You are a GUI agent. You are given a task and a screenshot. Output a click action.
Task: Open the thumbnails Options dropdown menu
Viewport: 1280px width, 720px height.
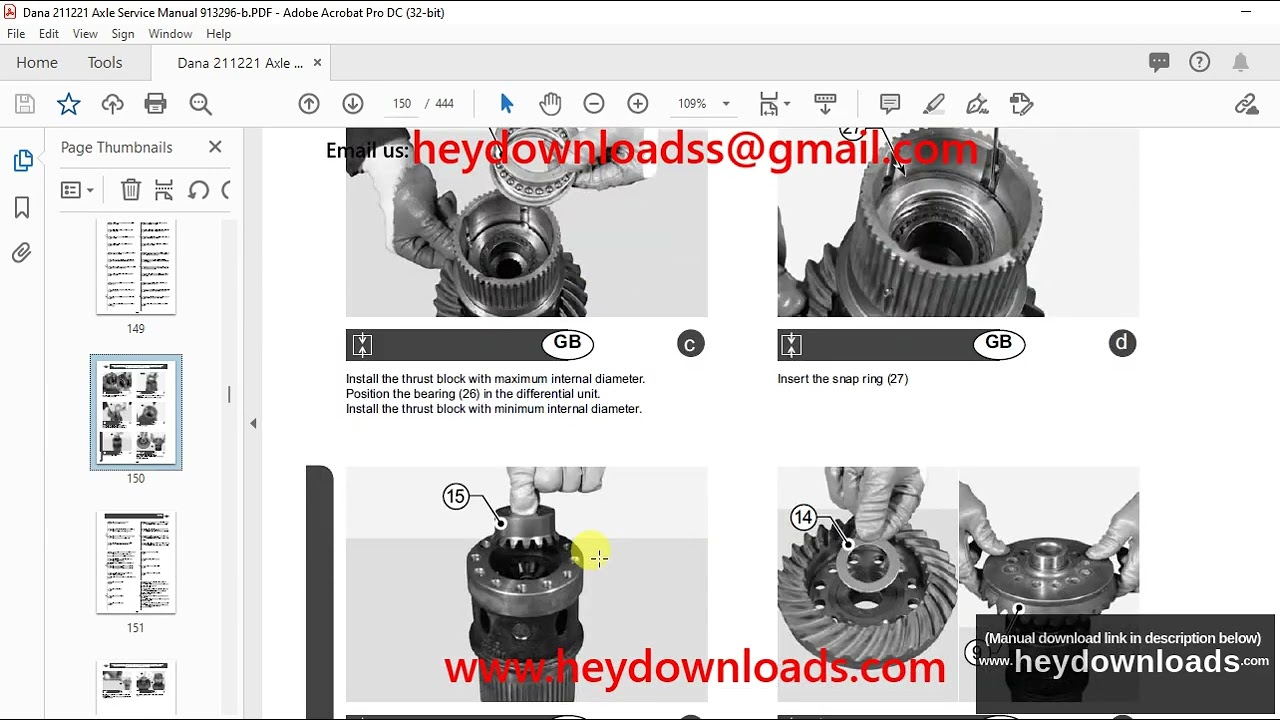tap(77, 190)
